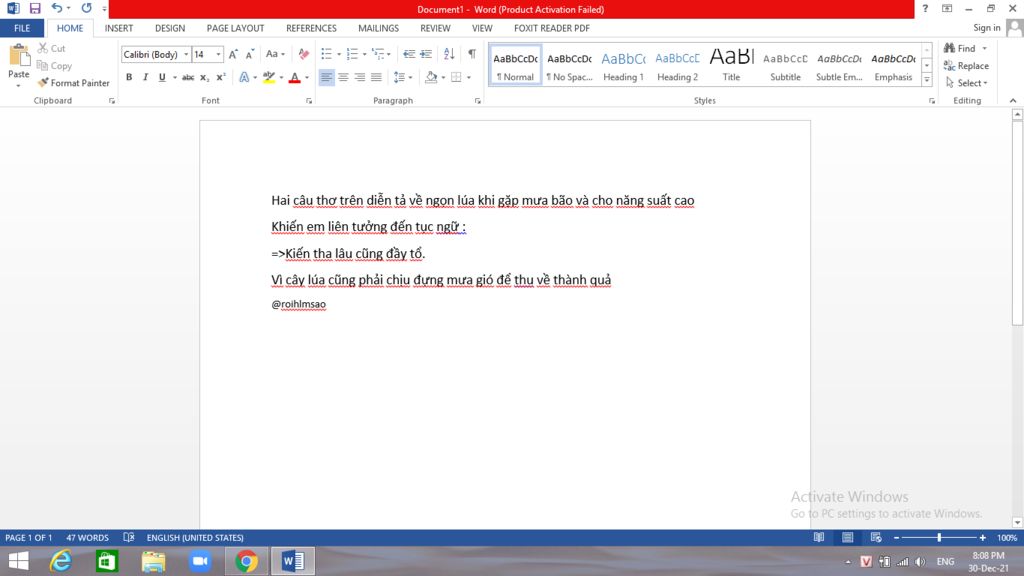This screenshot has height=576, width=1024.
Task: Click the 47 WORDS count
Action: click(x=88, y=537)
